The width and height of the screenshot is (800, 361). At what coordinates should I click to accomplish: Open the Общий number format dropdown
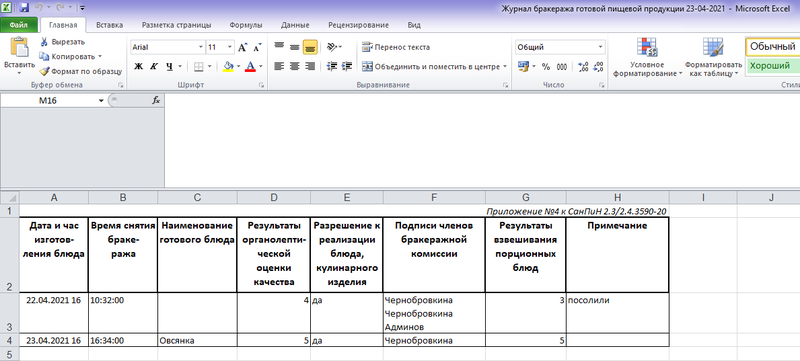coord(601,47)
